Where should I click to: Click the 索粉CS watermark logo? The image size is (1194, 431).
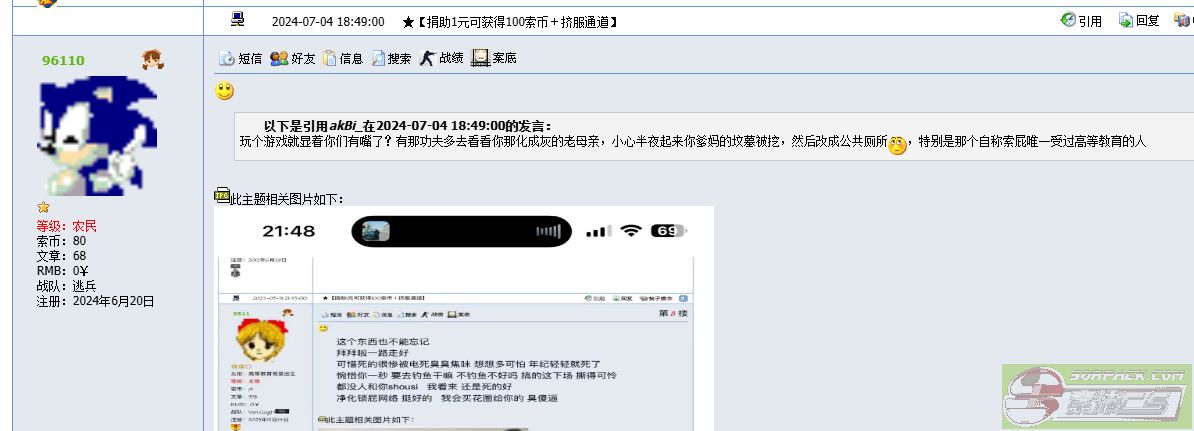pos(1097,397)
